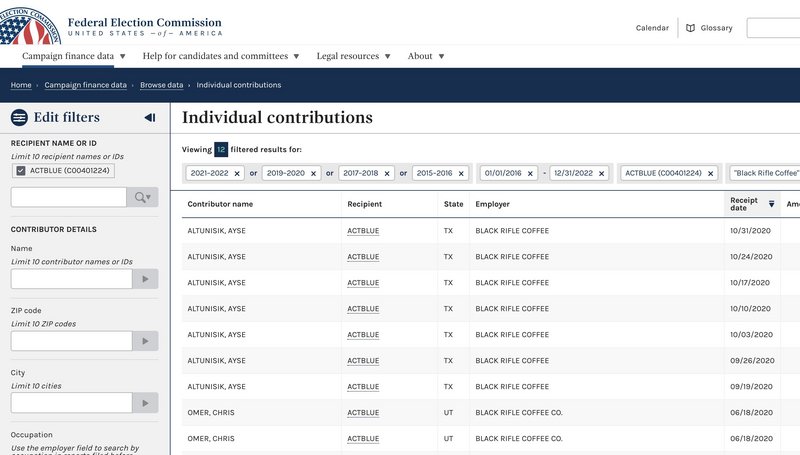
Task: Open ACTBLUE link in 10/31/2020 row
Action: pos(363,231)
